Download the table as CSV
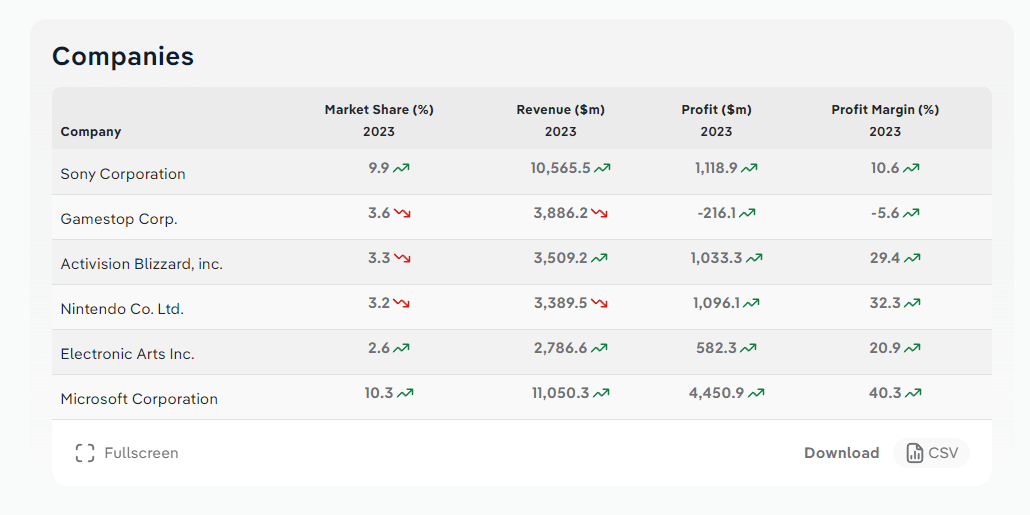 tap(931, 453)
